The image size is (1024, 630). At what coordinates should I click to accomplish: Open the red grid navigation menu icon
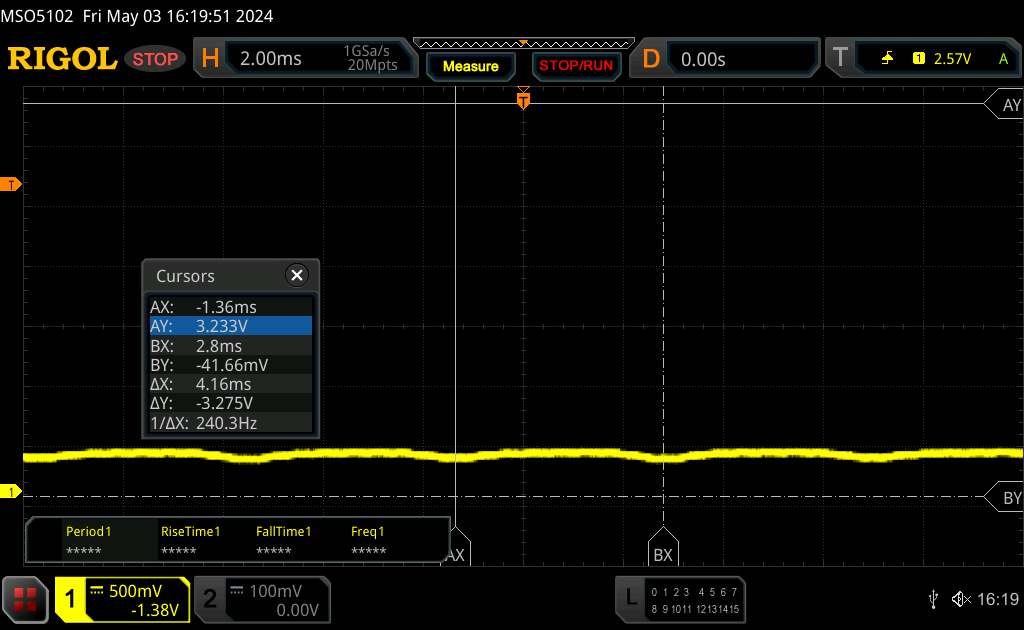pyautogui.click(x=25, y=599)
